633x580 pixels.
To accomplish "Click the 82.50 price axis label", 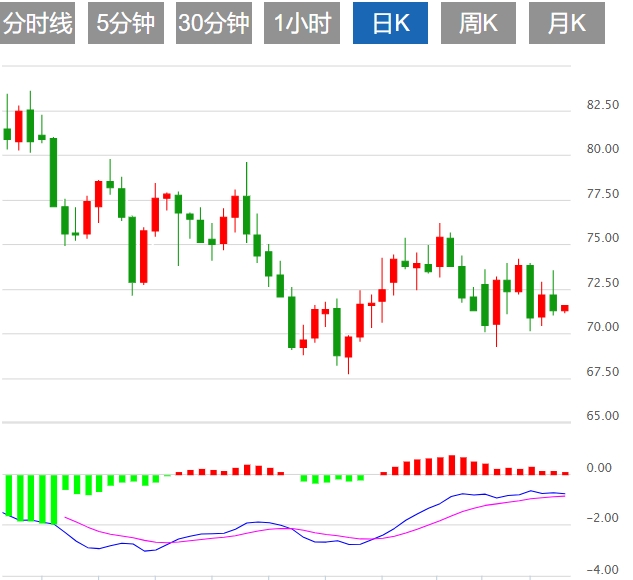I will 603,105.
